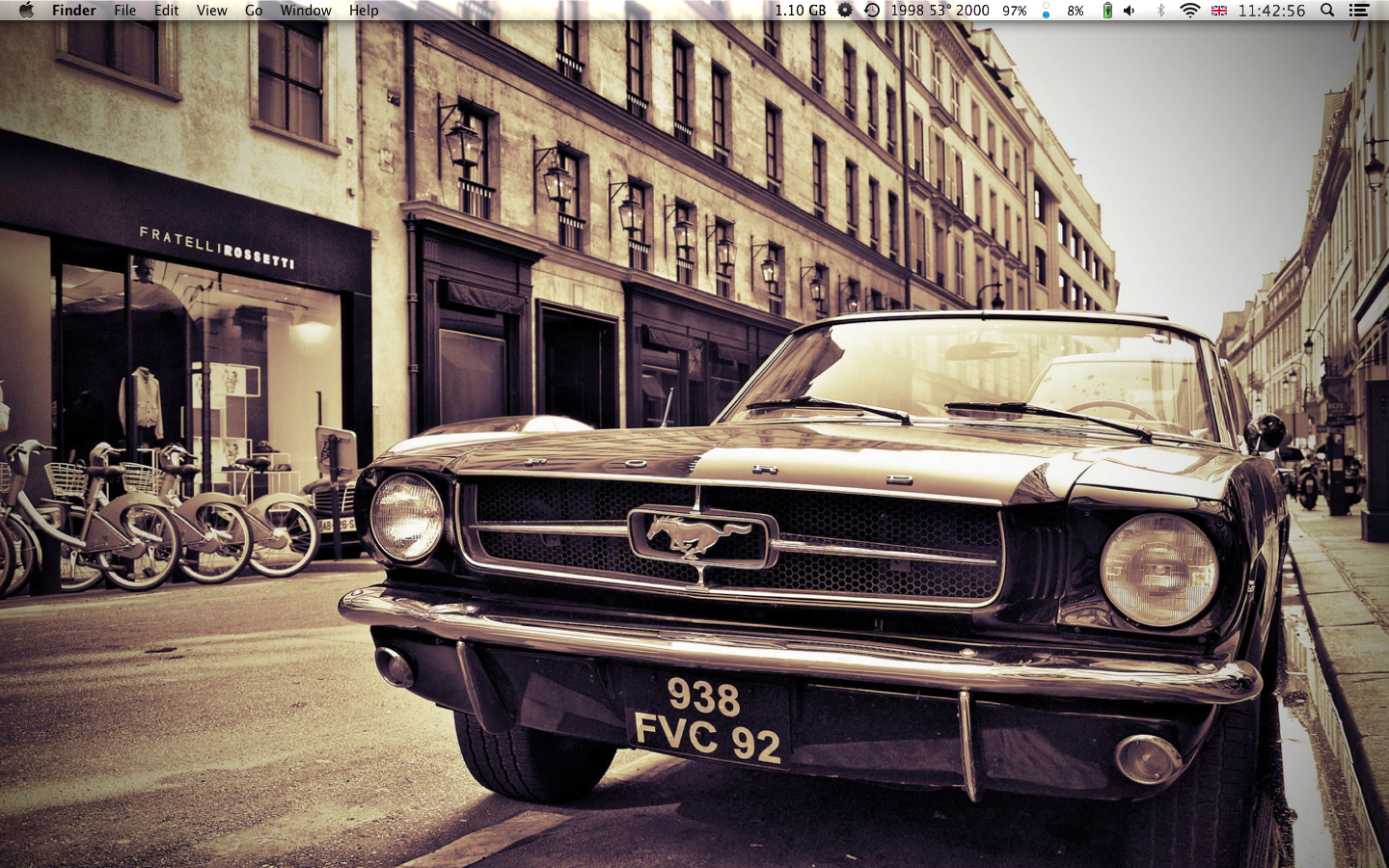Open the Time Machine menu bar icon
1389x868 pixels.
871,10
